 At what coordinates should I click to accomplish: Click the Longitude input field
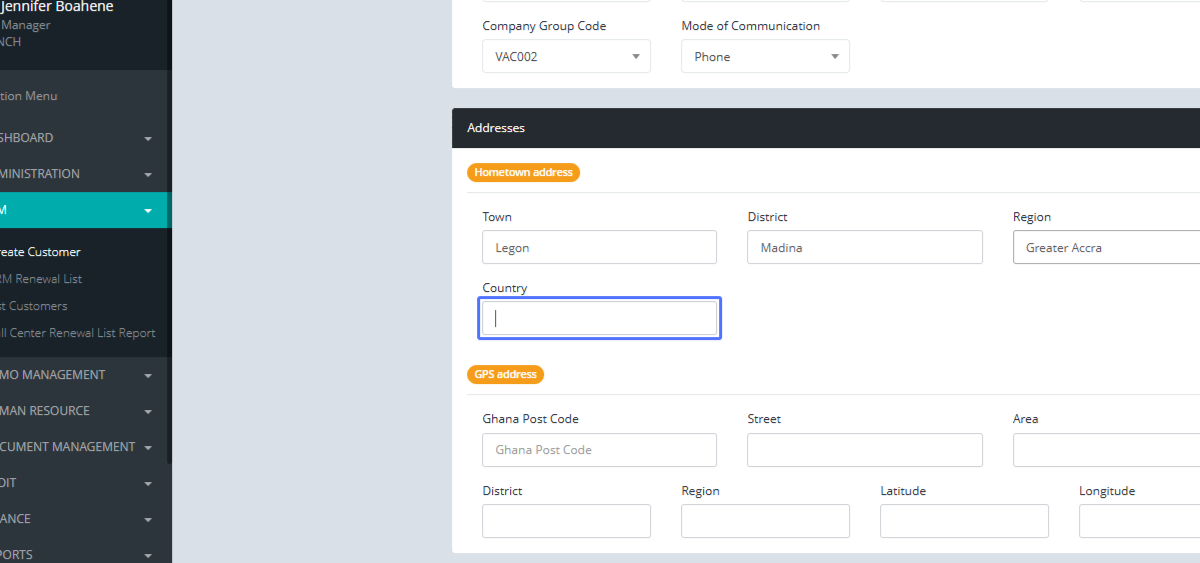tap(1139, 521)
